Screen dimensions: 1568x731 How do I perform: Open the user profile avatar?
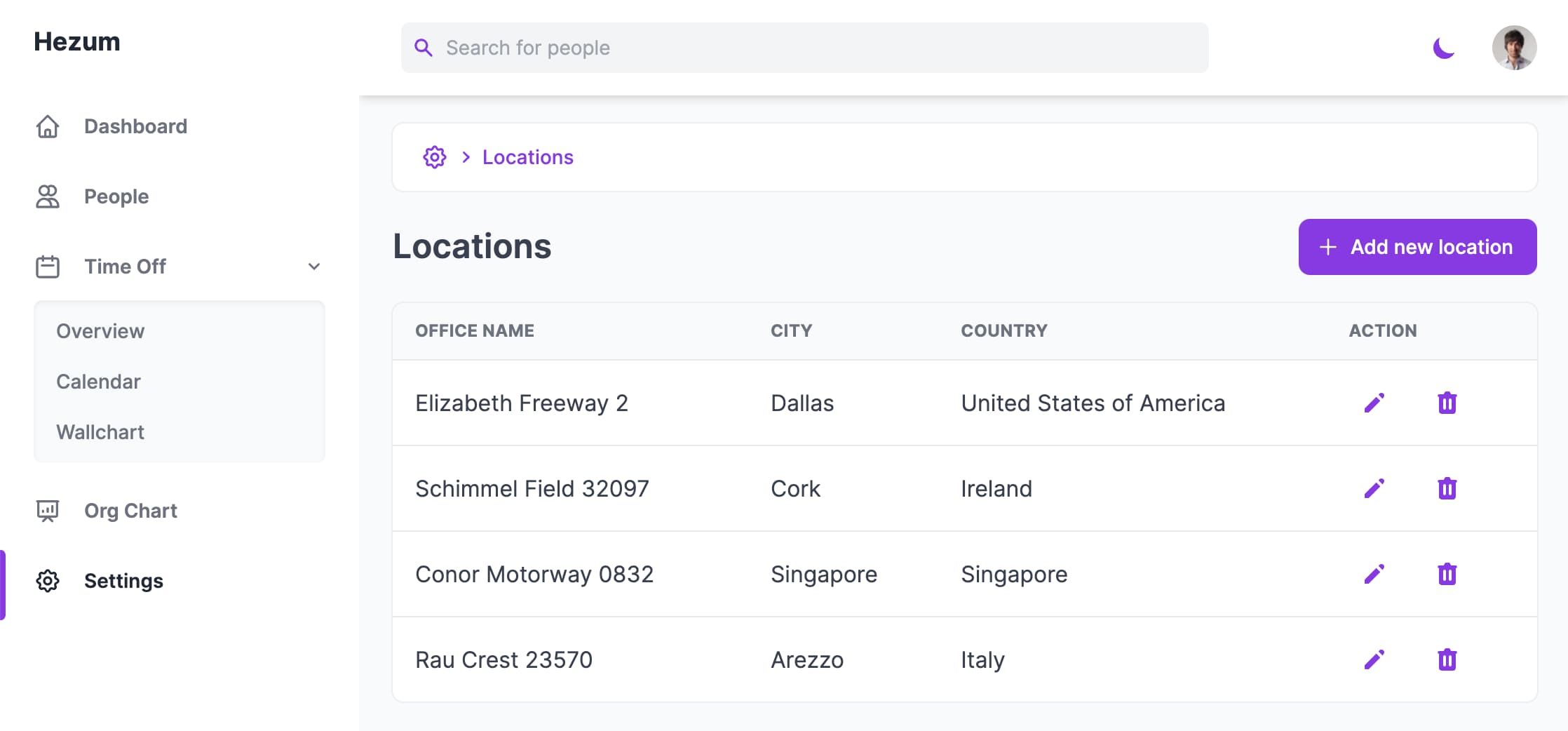point(1514,48)
